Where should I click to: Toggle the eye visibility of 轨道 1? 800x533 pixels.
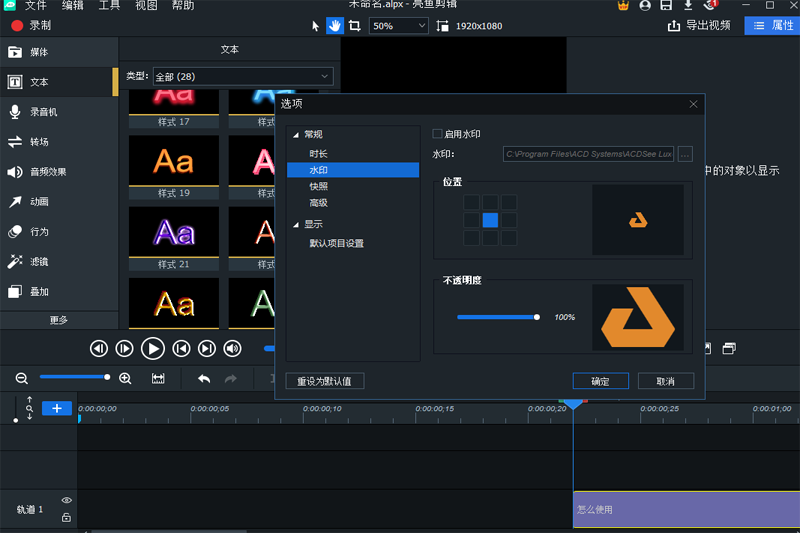pos(66,500)
